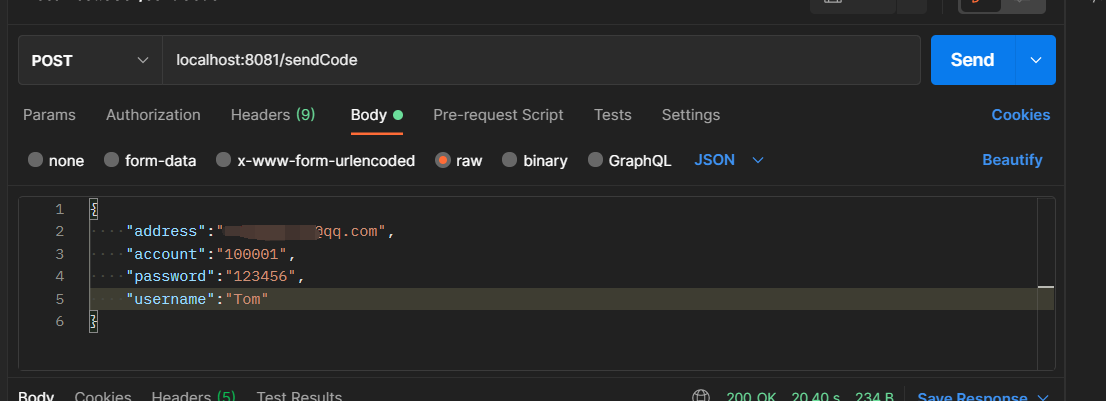1106x401 pixels.
Task: Expand the Send button arrow options
Action: click(x=1035, y=60)
